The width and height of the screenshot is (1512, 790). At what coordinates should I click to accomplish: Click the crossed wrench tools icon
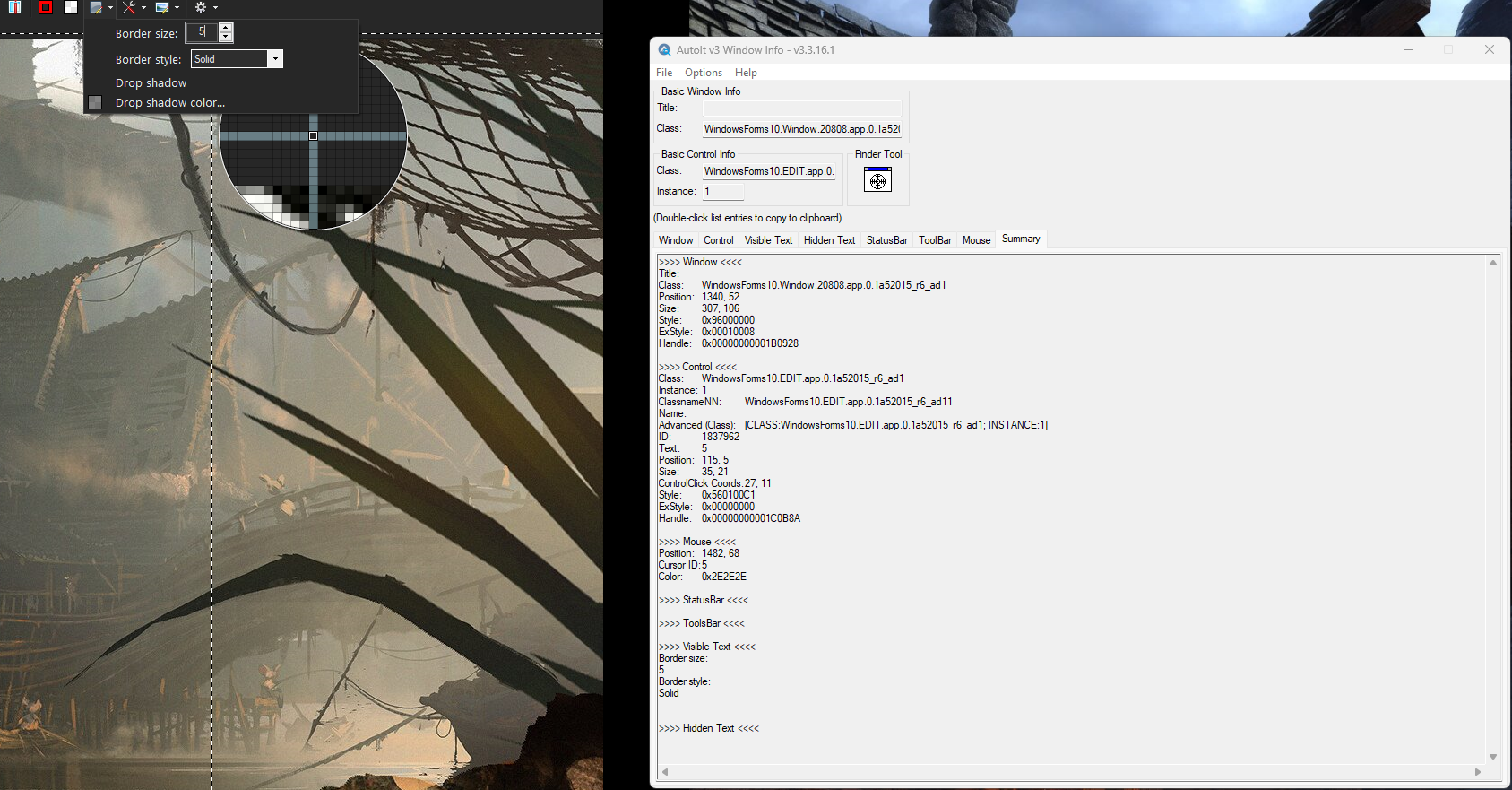(x=129, y=7)
